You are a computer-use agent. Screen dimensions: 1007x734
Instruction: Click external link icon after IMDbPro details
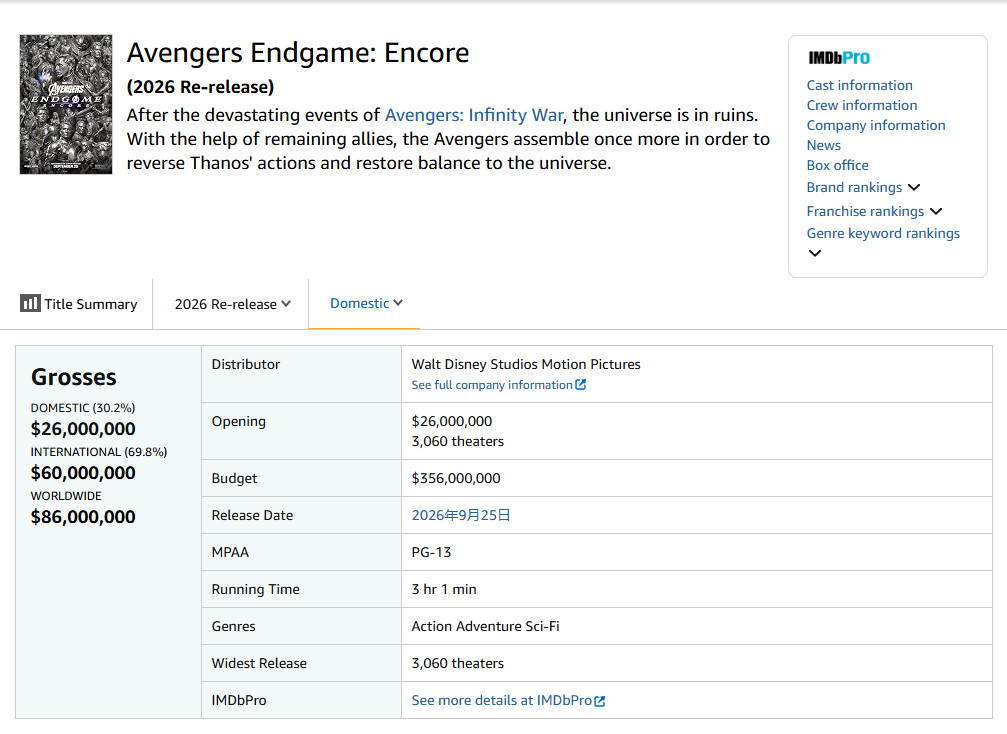600,701
